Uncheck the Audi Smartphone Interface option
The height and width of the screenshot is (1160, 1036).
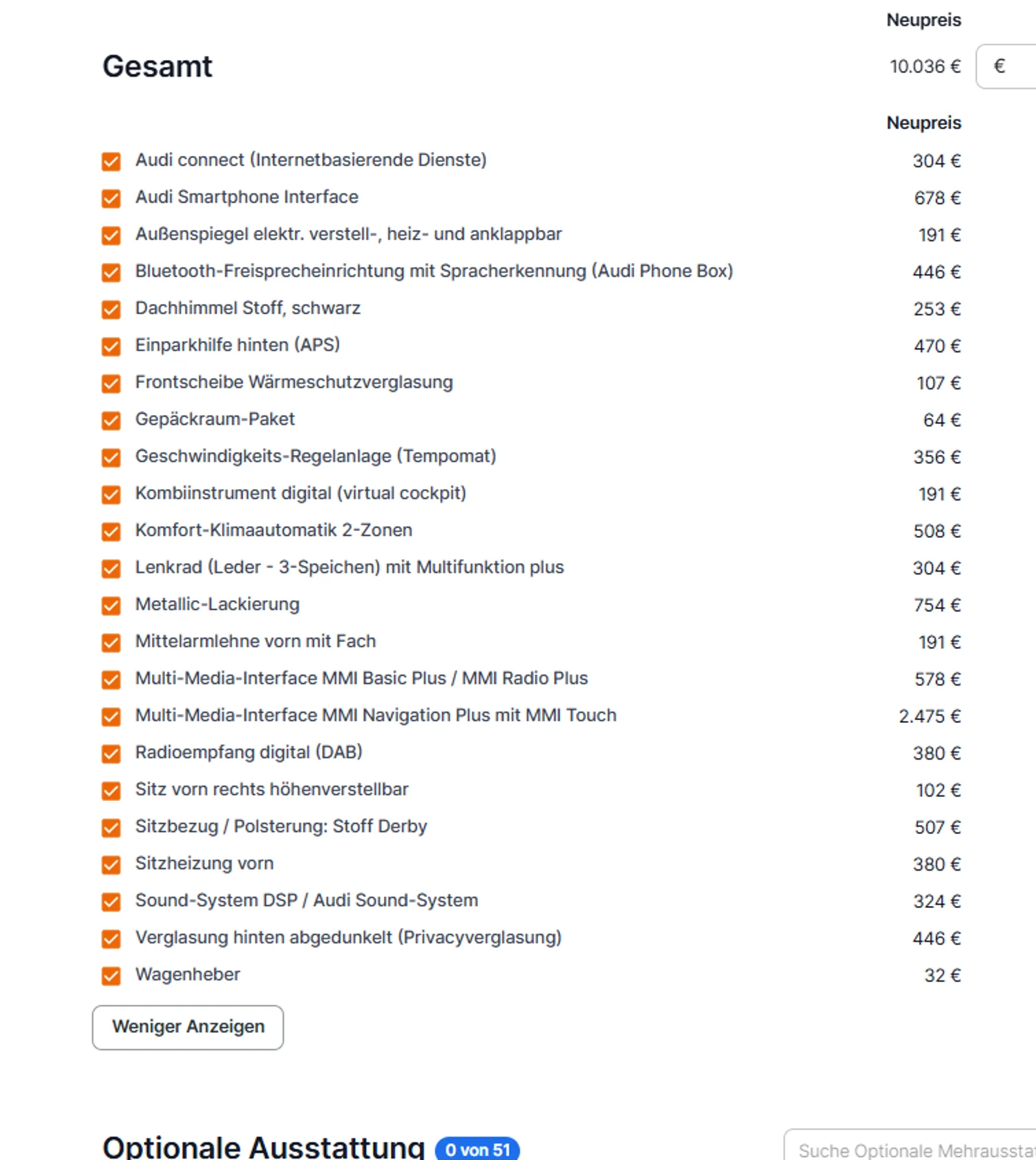[111, 199]
